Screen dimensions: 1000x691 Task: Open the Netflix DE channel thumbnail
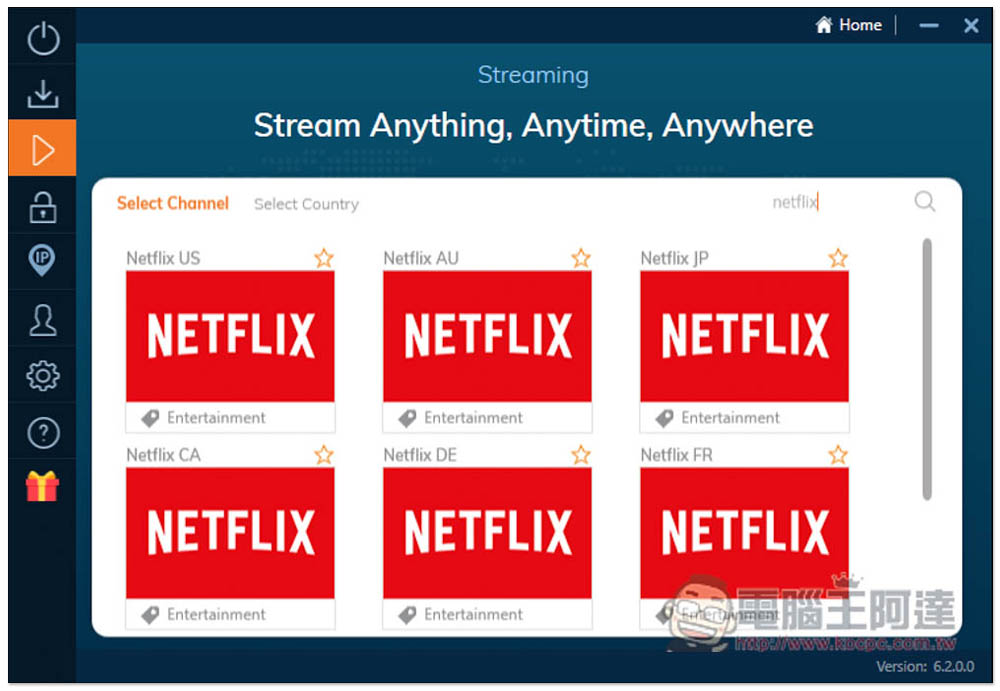487,533
